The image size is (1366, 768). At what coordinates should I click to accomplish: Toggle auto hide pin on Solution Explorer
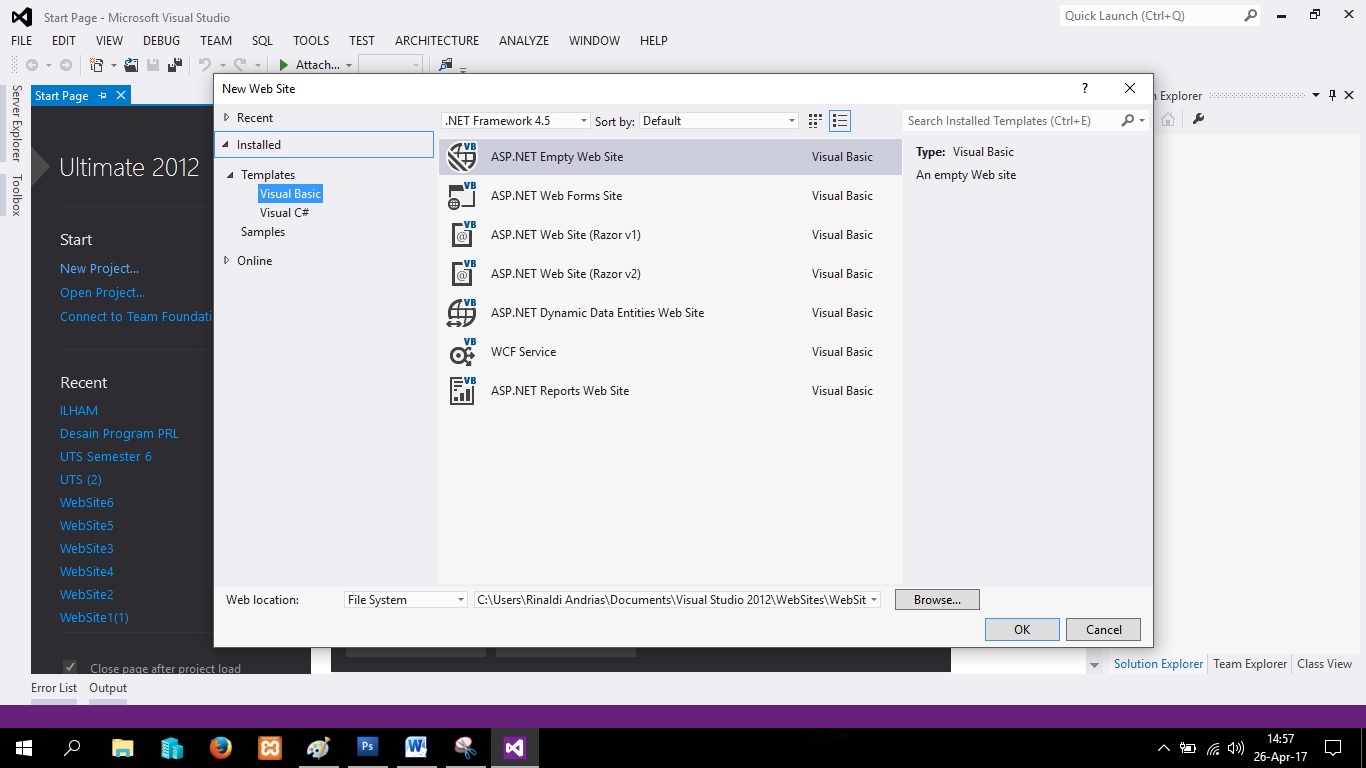click(x=1332, y=96)
